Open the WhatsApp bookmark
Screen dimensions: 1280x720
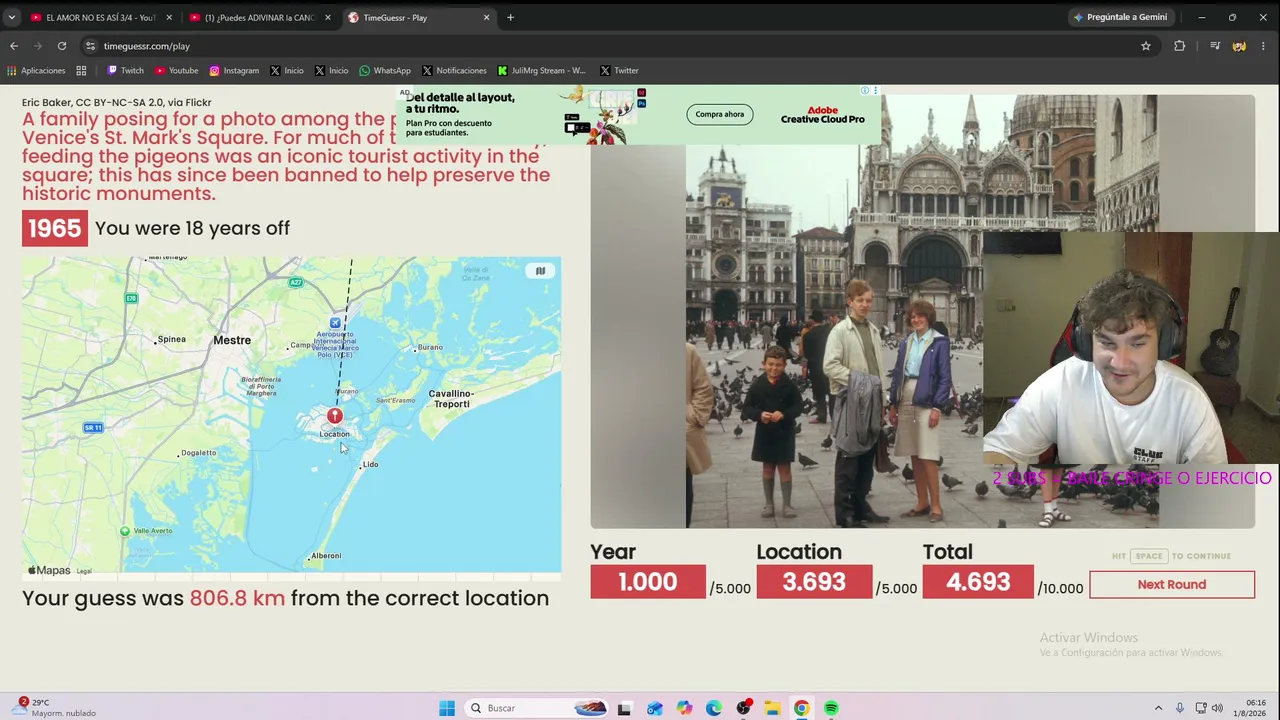click(x=385, y=71)
